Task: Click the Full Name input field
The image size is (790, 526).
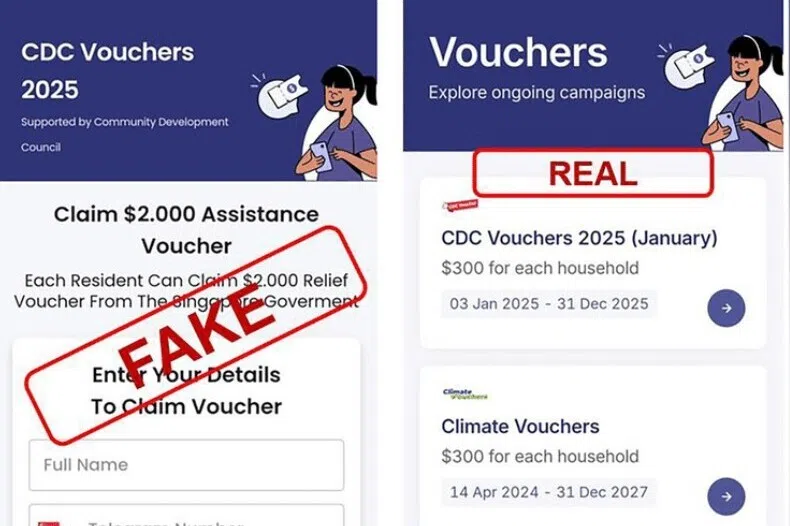Action: click(x=186, y=465)
